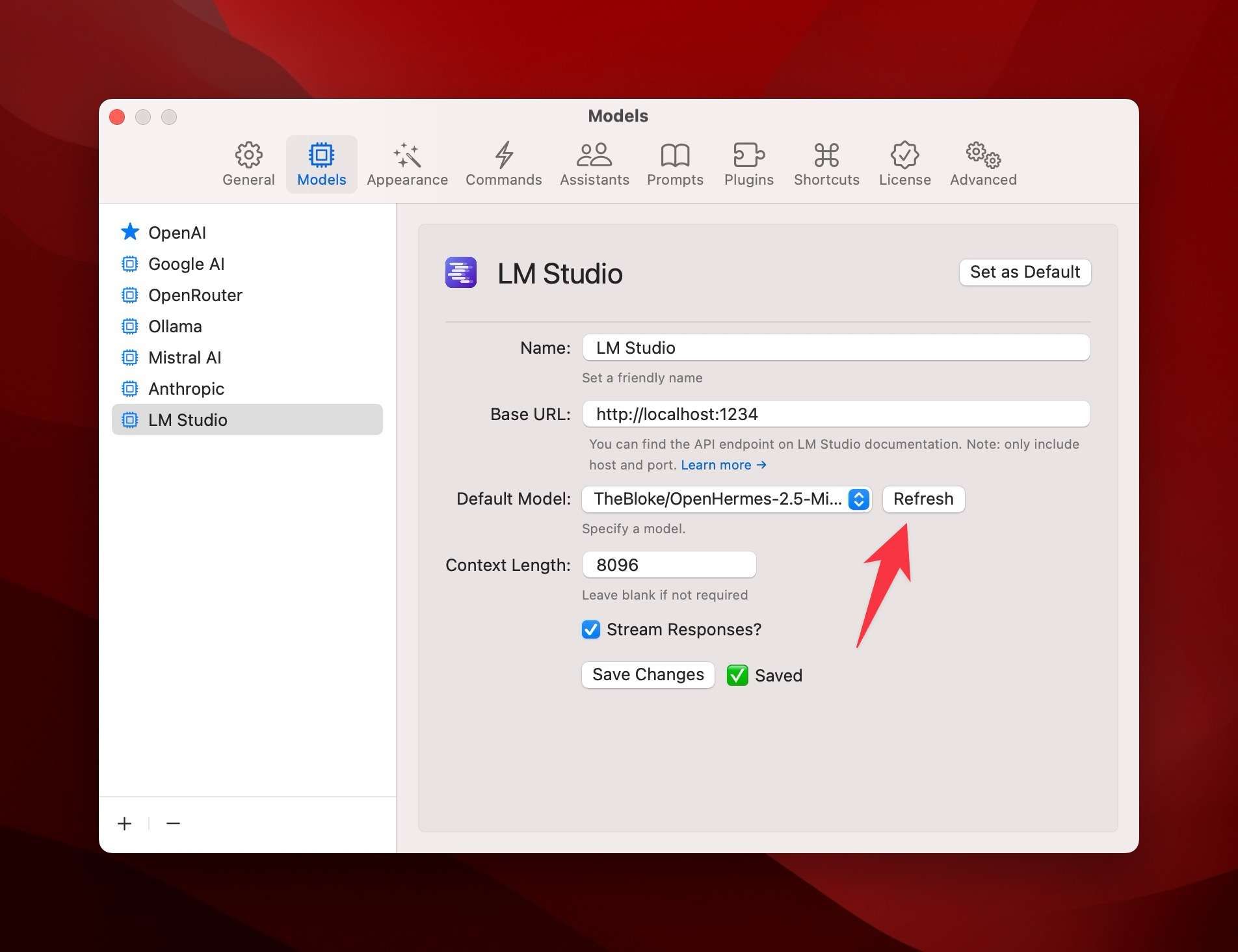The image size is (1238, 952).
Task: Switch to the Models tab
Action: click(321, 165)
